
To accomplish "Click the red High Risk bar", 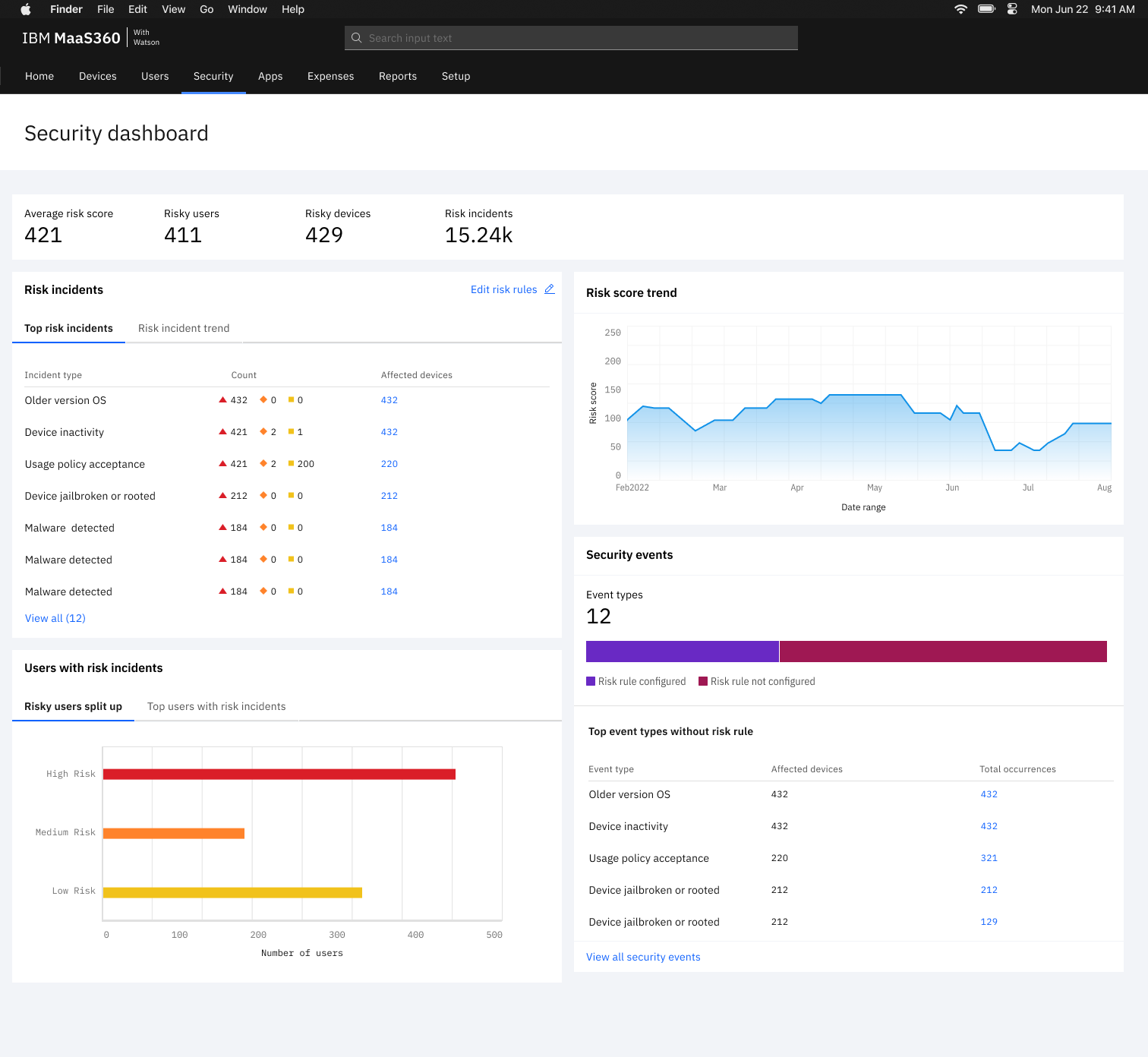I will tap(279, 774).
